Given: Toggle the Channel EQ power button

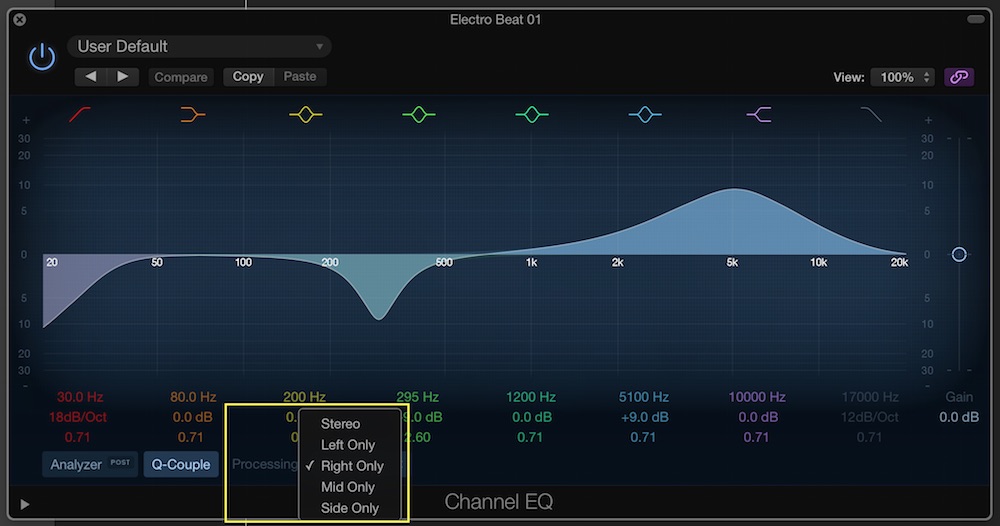Looking at the screenshot, I should pos(42,57).
